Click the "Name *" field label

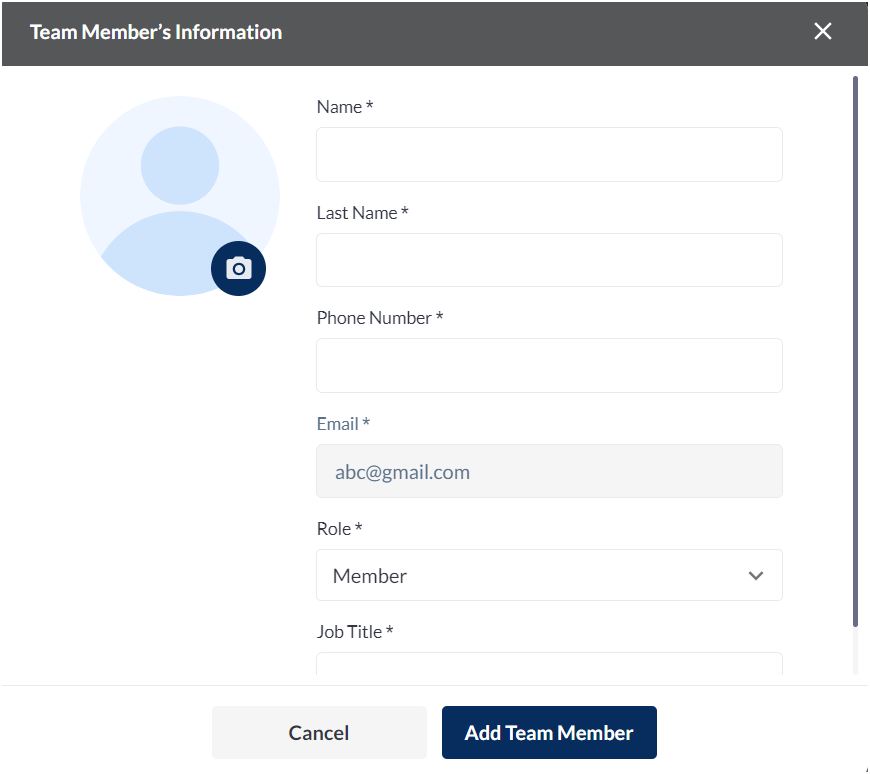[345, 107]
